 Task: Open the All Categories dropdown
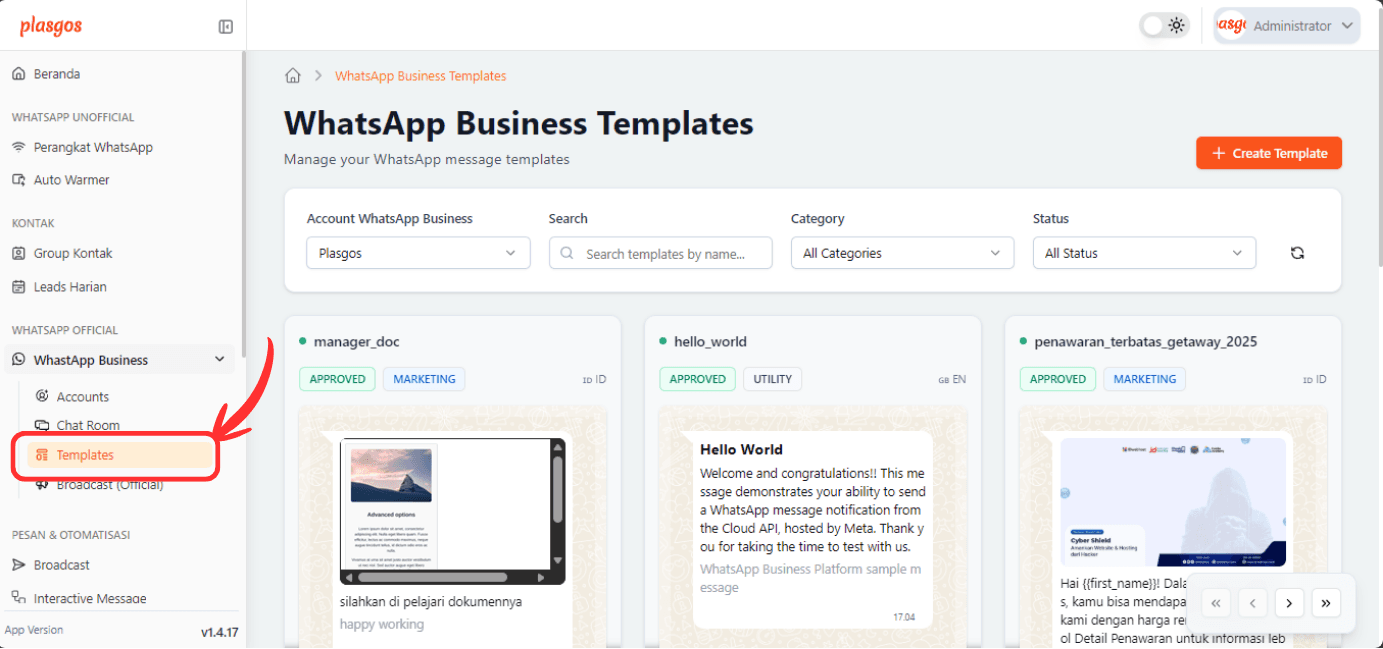(x=902, y=253)
